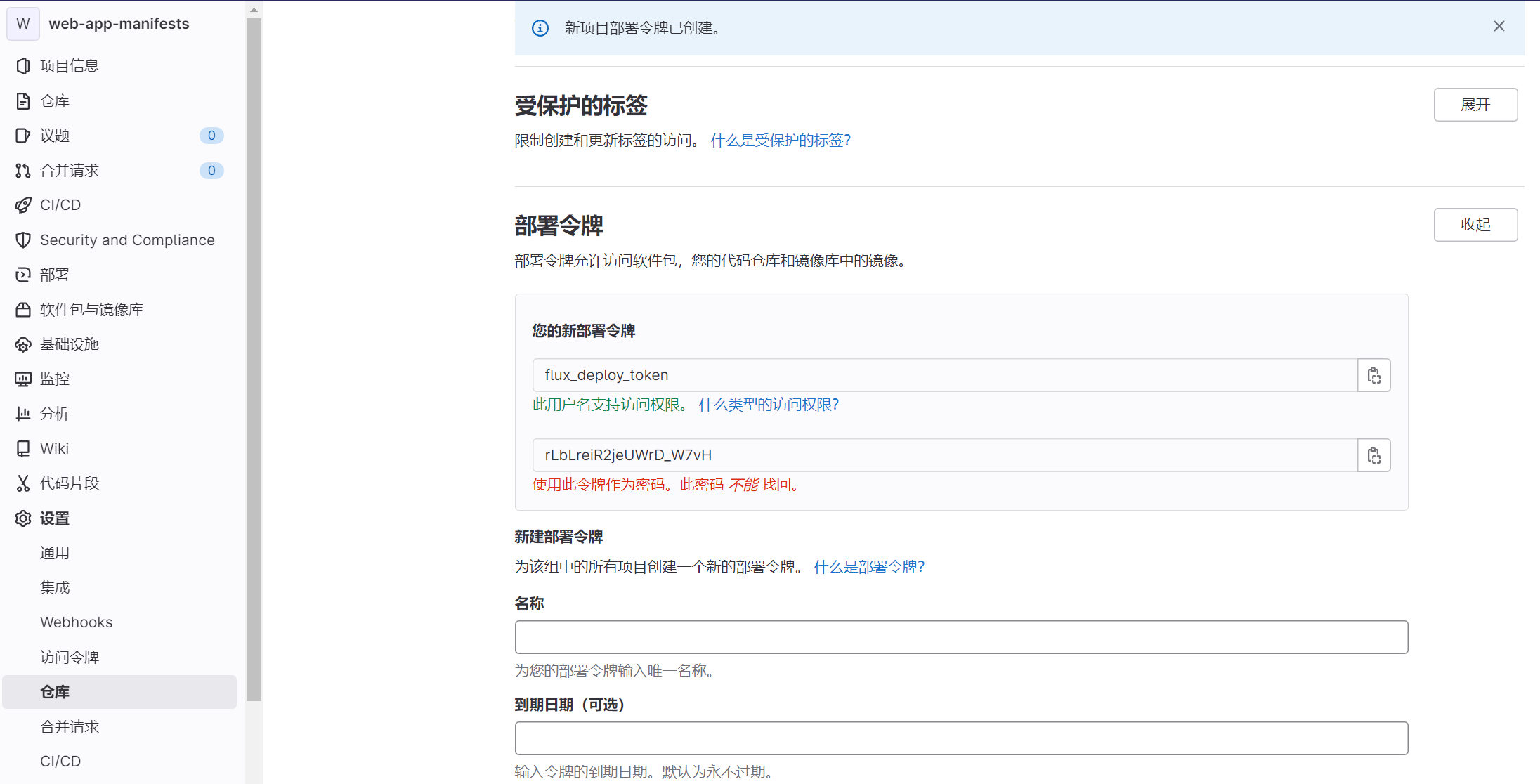This screenshot has width=1540, height=784.
Task: Click the scissors snippets icon
Action: tap(23, 483)
